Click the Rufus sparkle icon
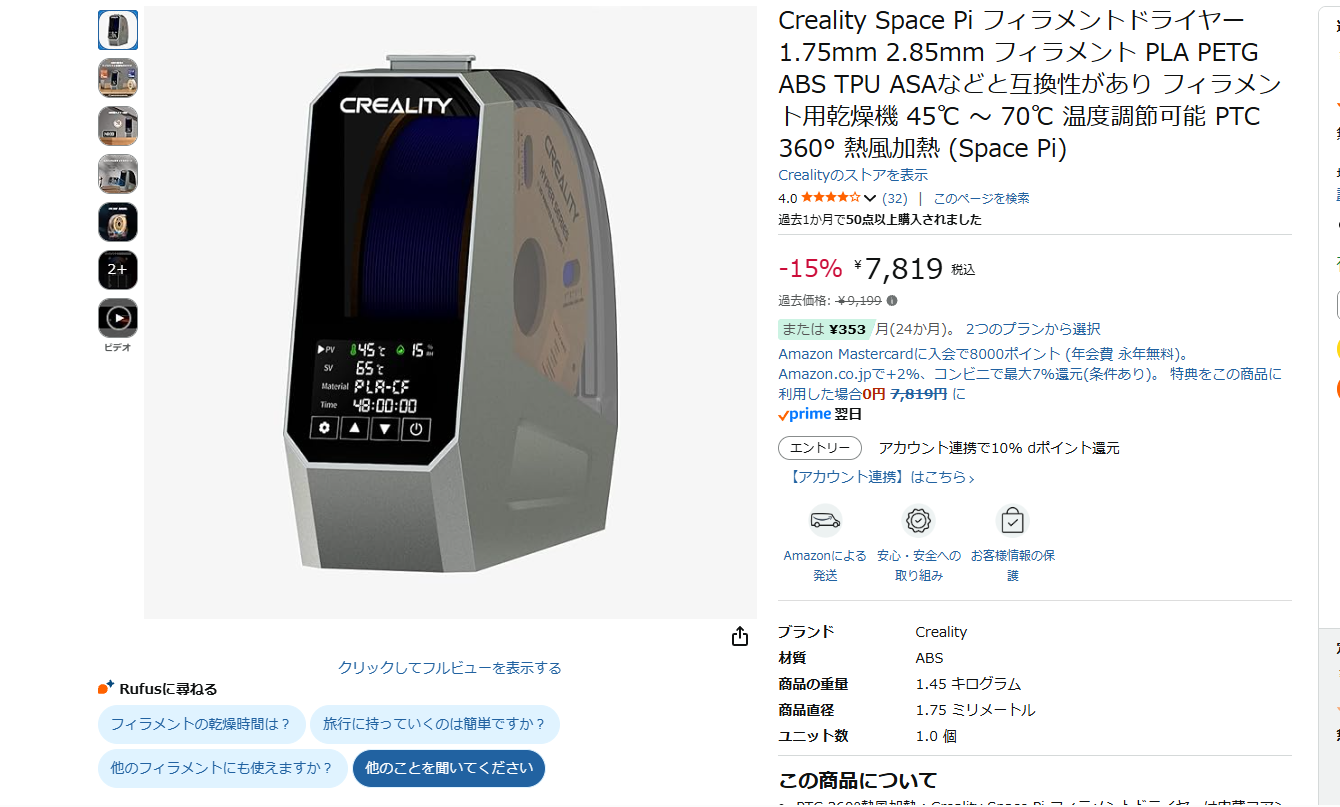Image resolution: width=1340 pixels, height=807 pixels. pos(106,688)
